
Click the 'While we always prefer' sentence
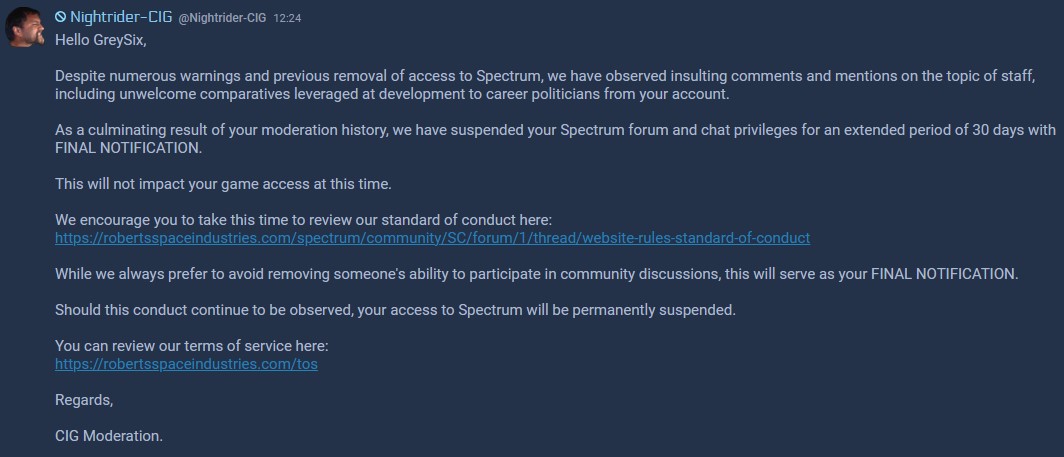pos(537,274)
